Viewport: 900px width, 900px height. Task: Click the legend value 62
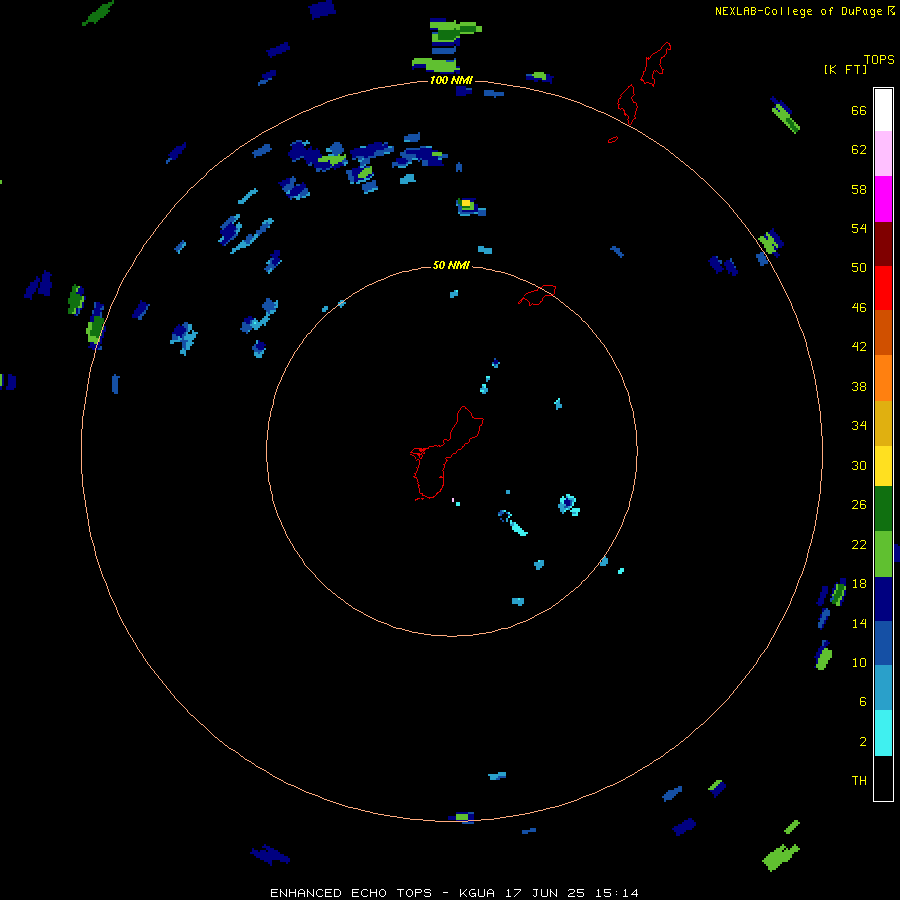[x=859, y=150]
